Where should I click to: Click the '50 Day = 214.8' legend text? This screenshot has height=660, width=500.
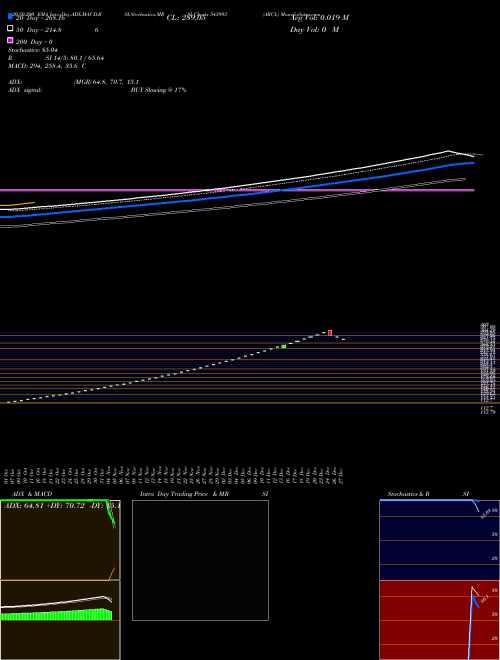point(38,30)
